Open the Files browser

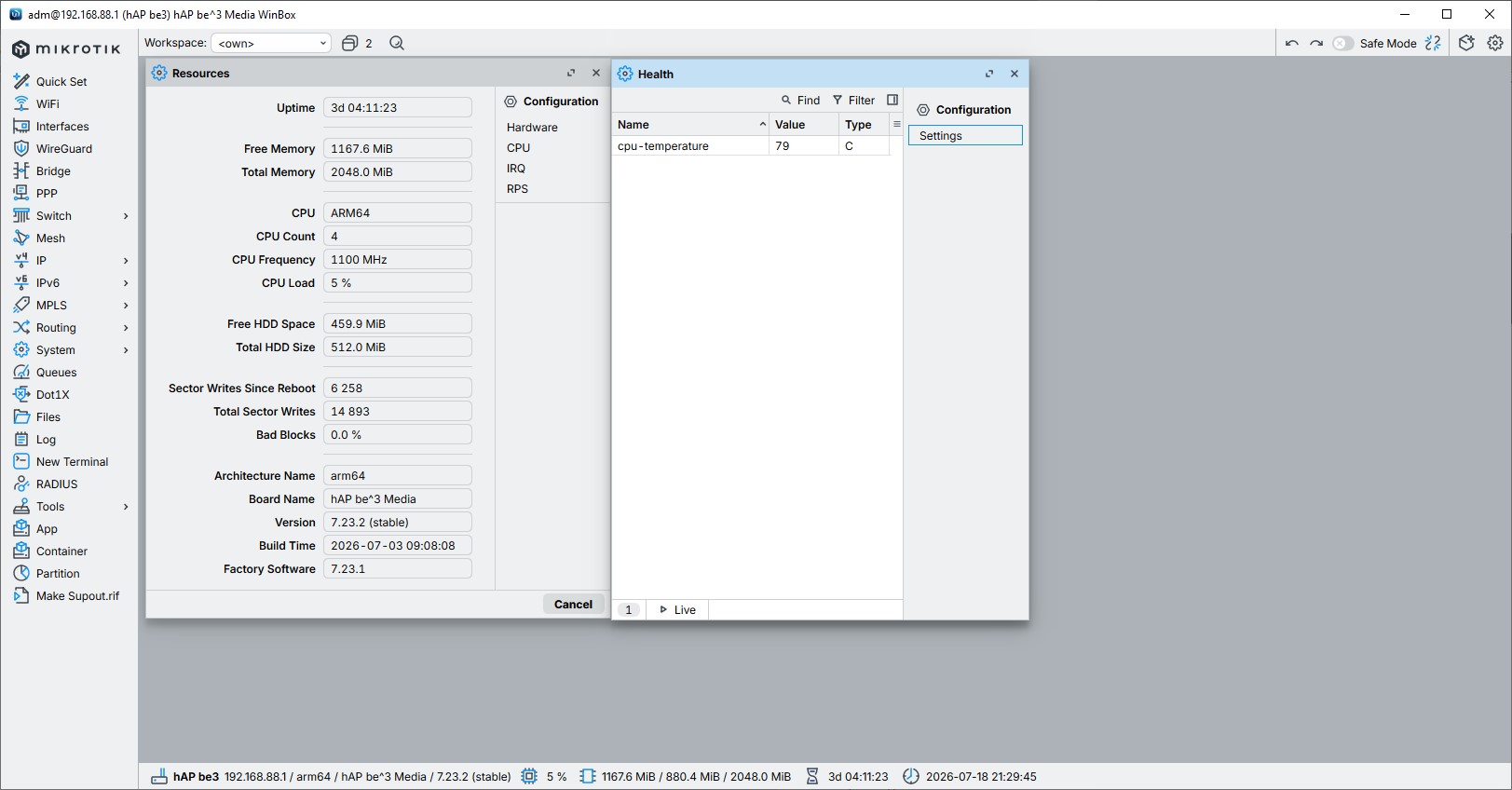coord(48,416)
